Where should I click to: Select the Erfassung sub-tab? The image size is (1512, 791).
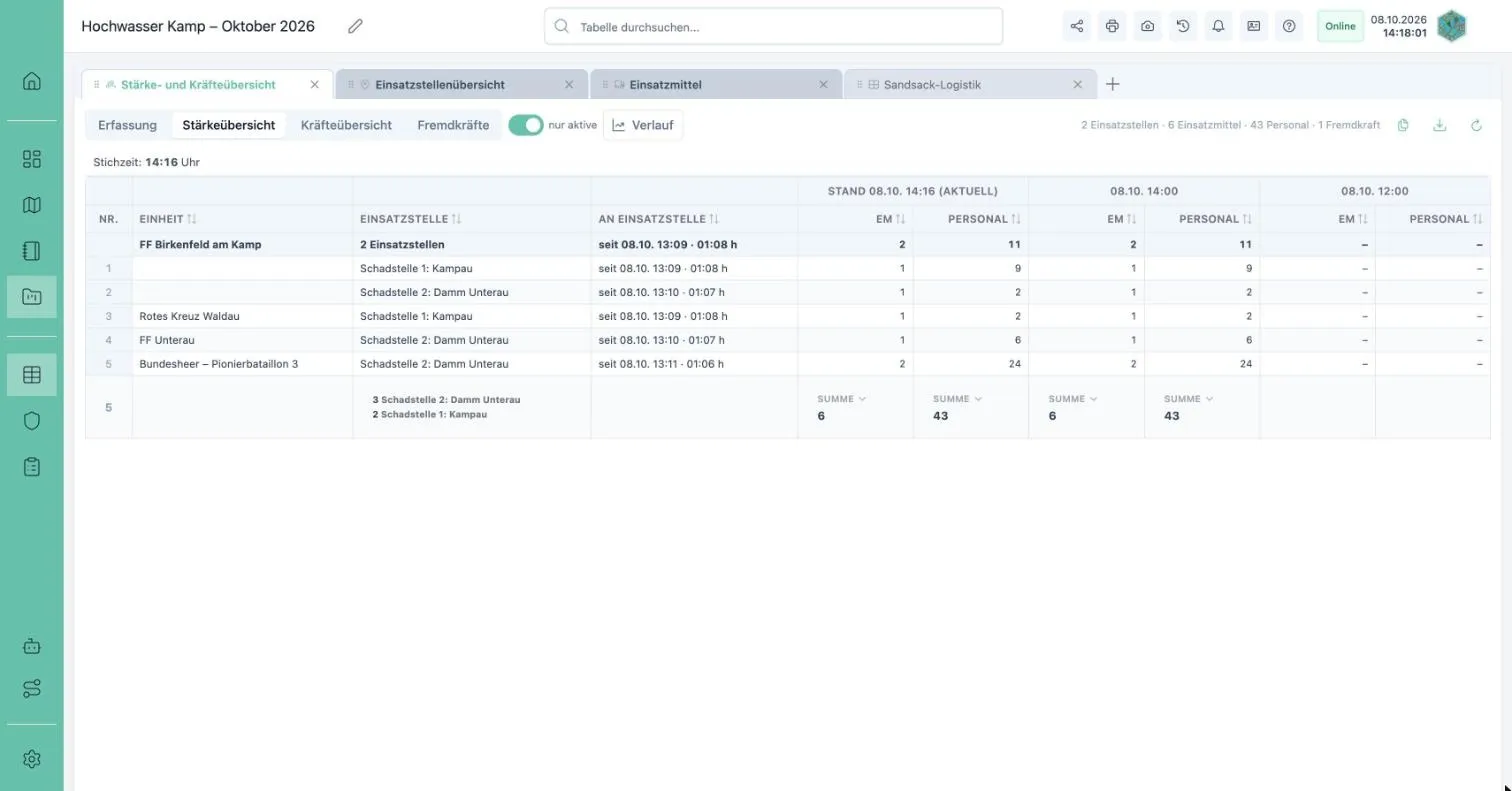pyautogui.click(x=127, y=125)
